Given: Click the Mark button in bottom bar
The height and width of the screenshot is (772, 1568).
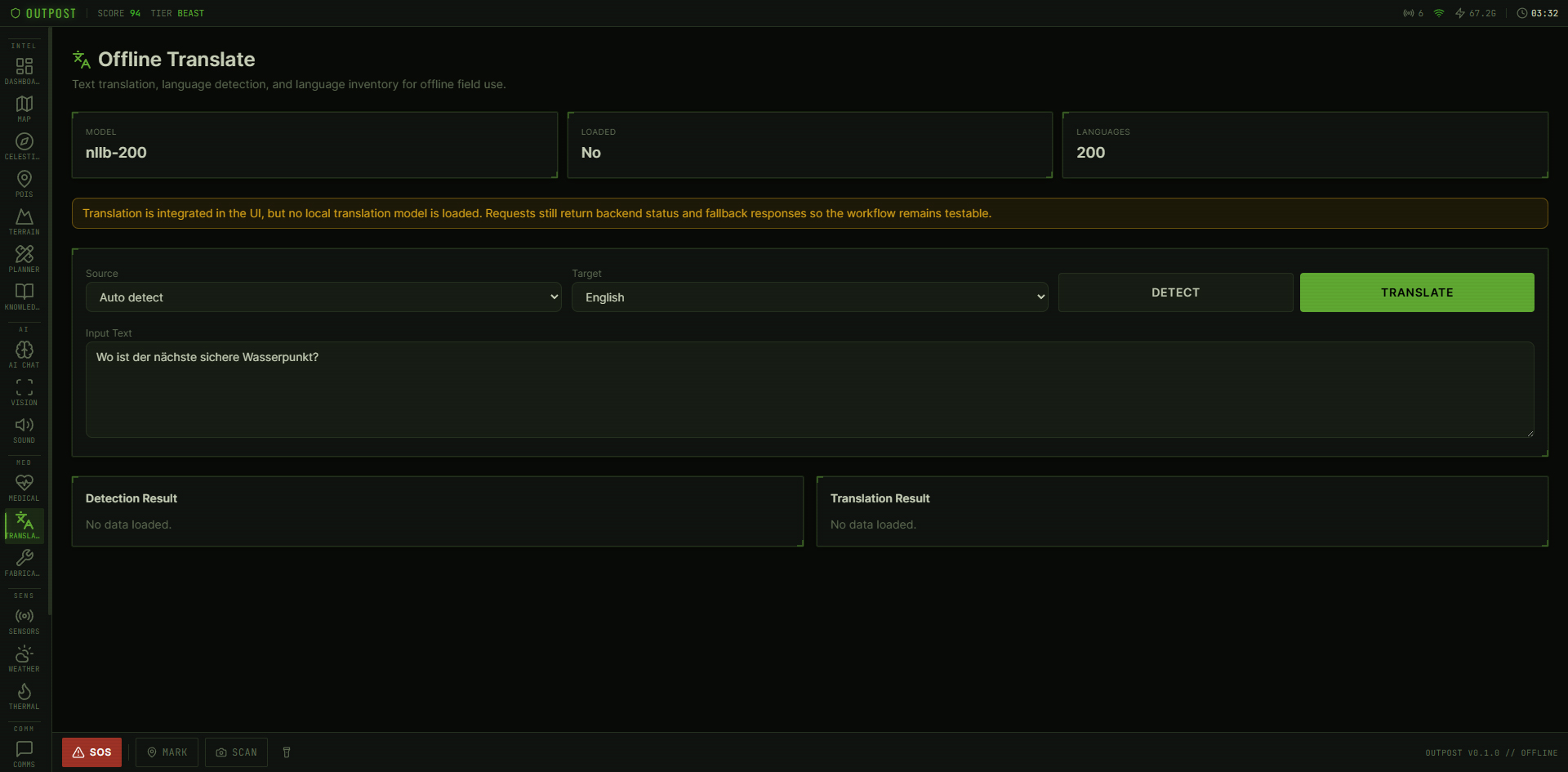Looking at the screenshot, I should 167,752.
